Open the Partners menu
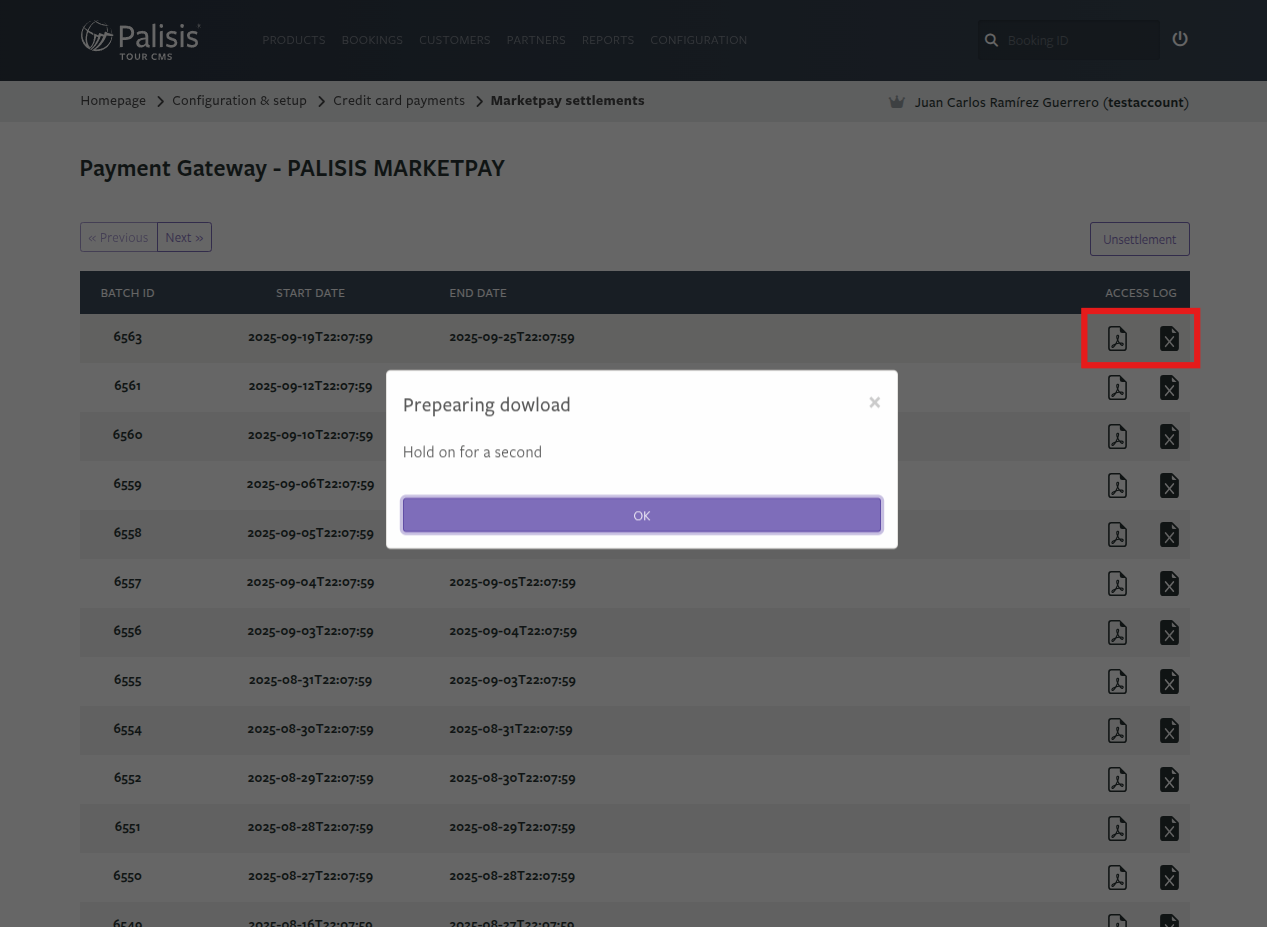The height and width of the screenshot is (927, 1267). pos(536,40)
